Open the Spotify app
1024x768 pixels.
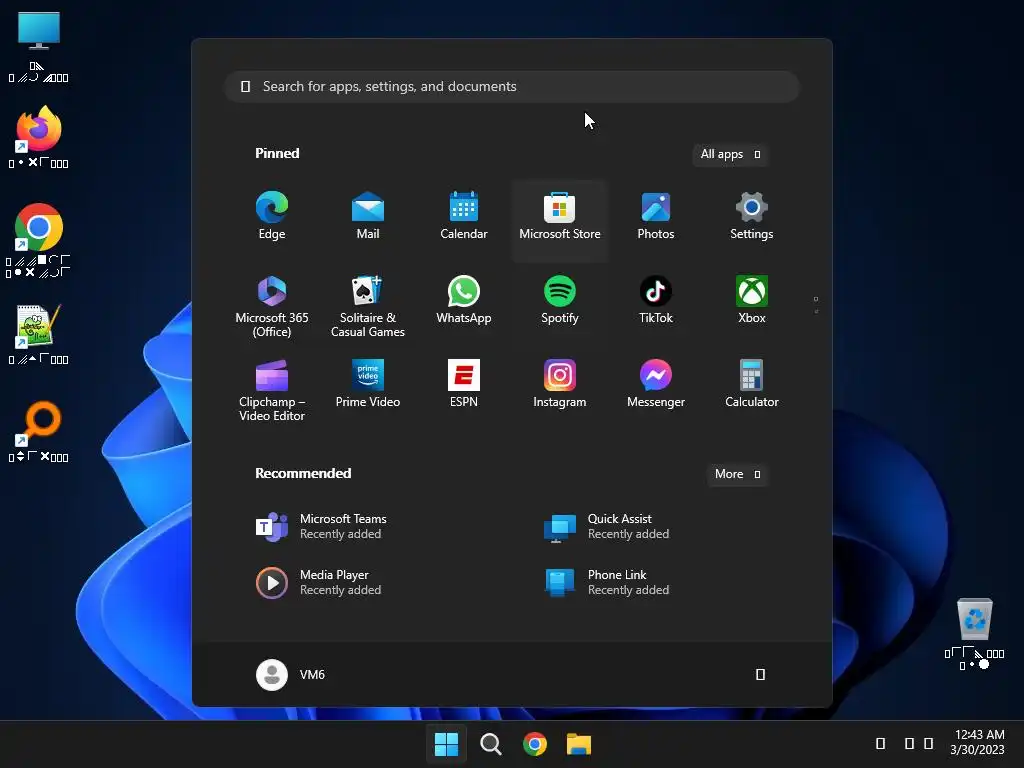560,300
